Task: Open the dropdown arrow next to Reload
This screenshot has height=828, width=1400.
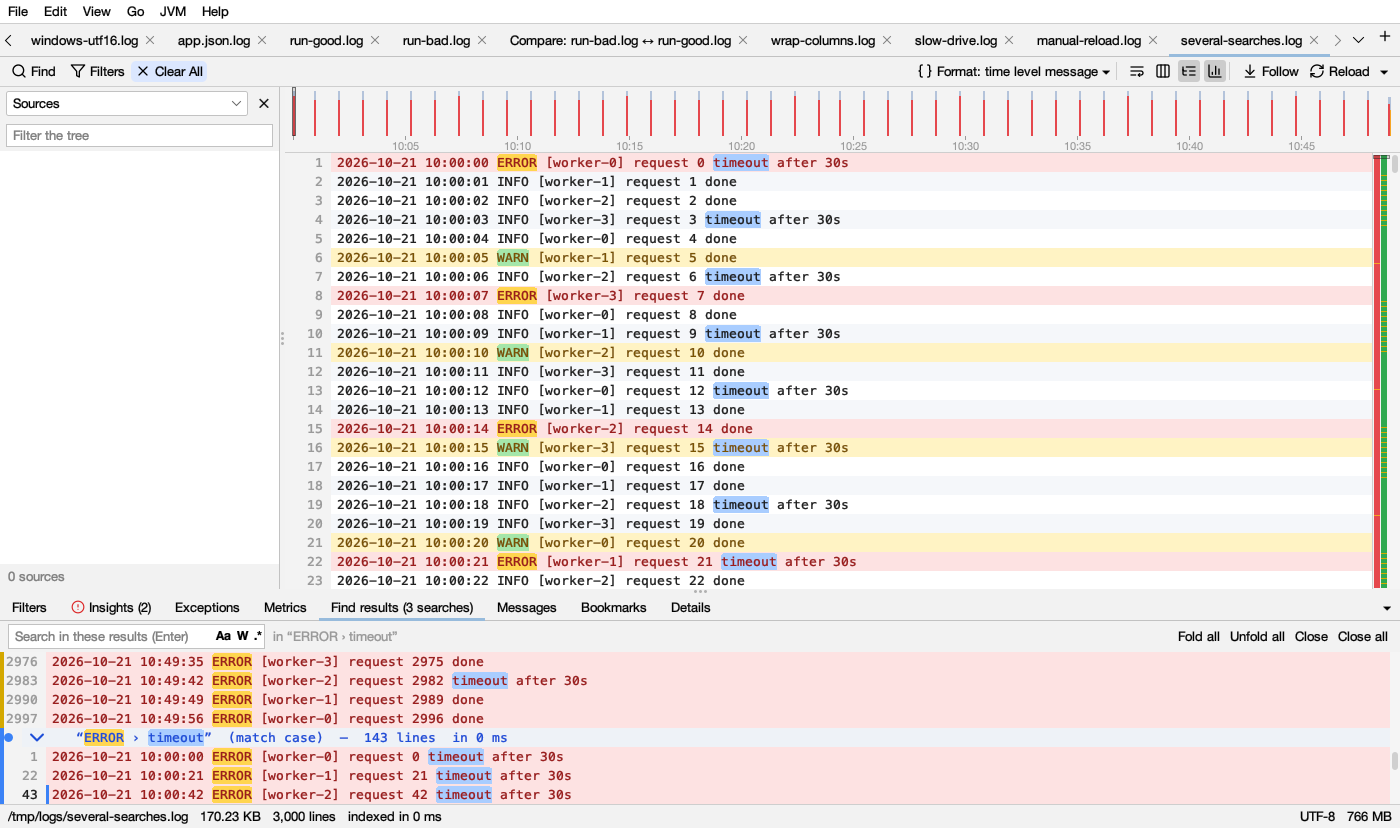Action: pos(1384,72)
